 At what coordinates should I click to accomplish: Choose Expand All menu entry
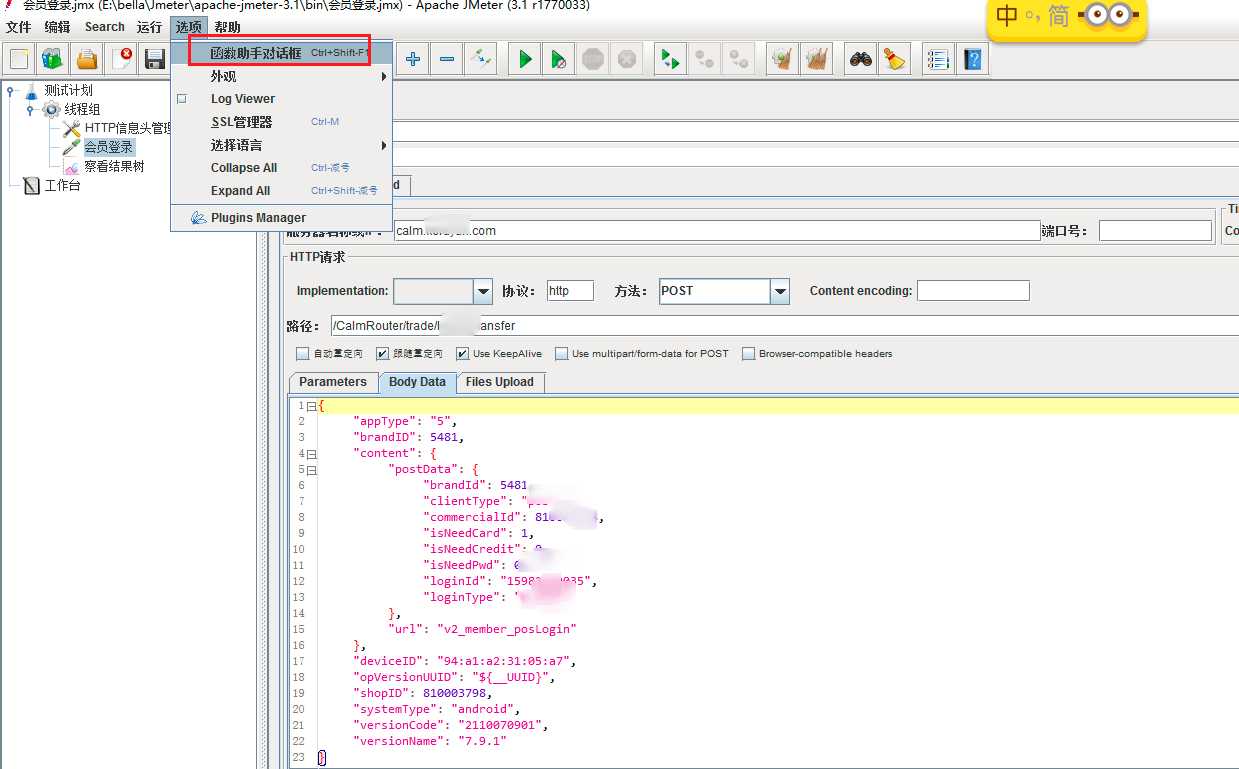(x=281, y=191)
